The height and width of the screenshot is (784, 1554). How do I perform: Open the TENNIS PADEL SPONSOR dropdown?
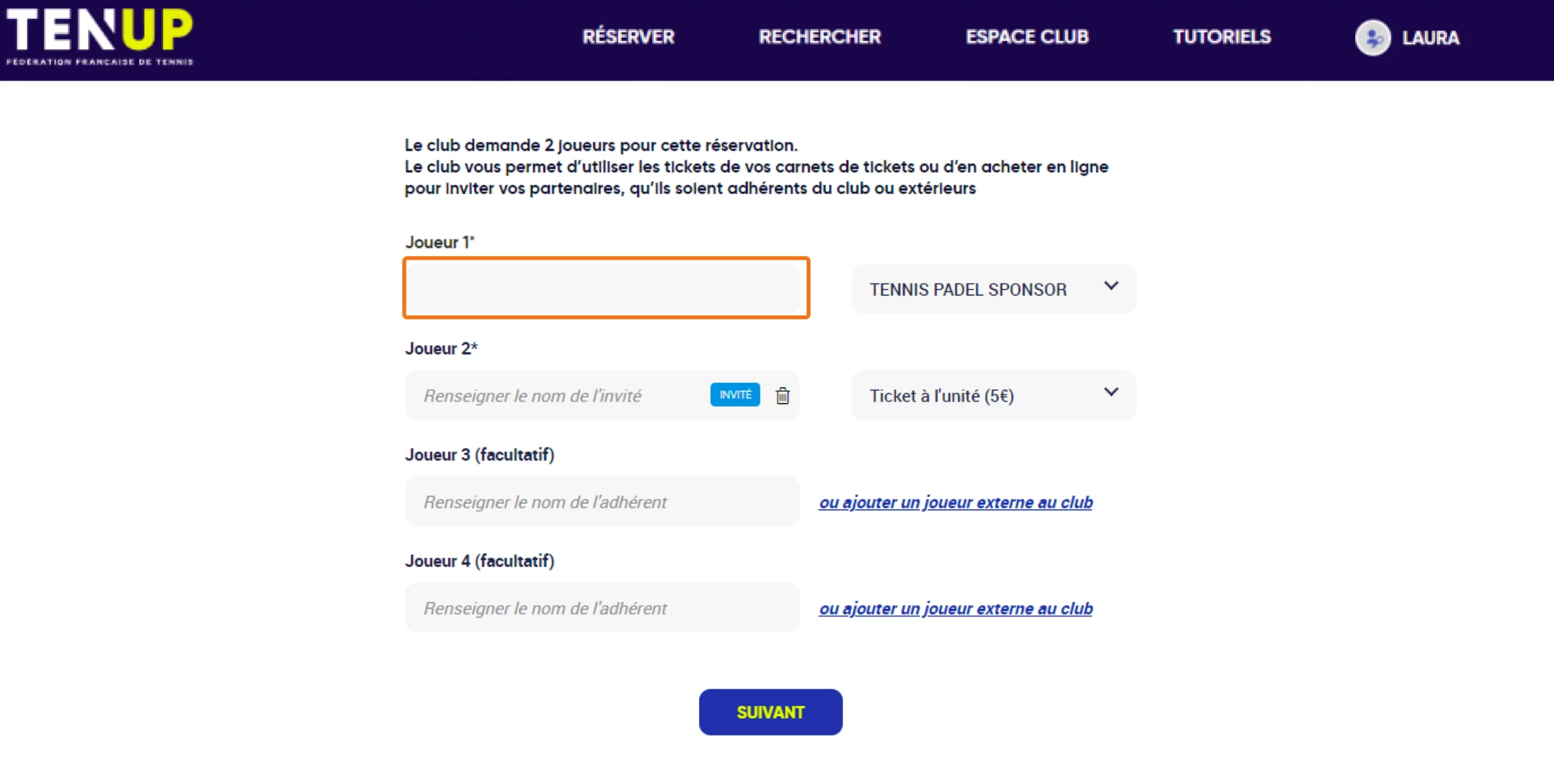[994, 289]
